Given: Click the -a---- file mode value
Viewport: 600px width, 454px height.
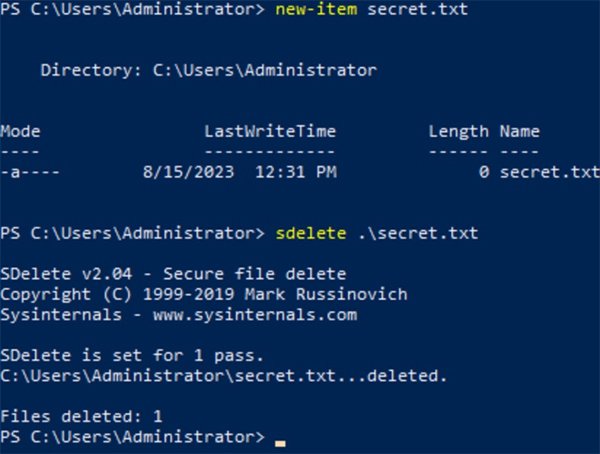Looking at the screenshot, I should pyautogui.click(x=30, y=172).
